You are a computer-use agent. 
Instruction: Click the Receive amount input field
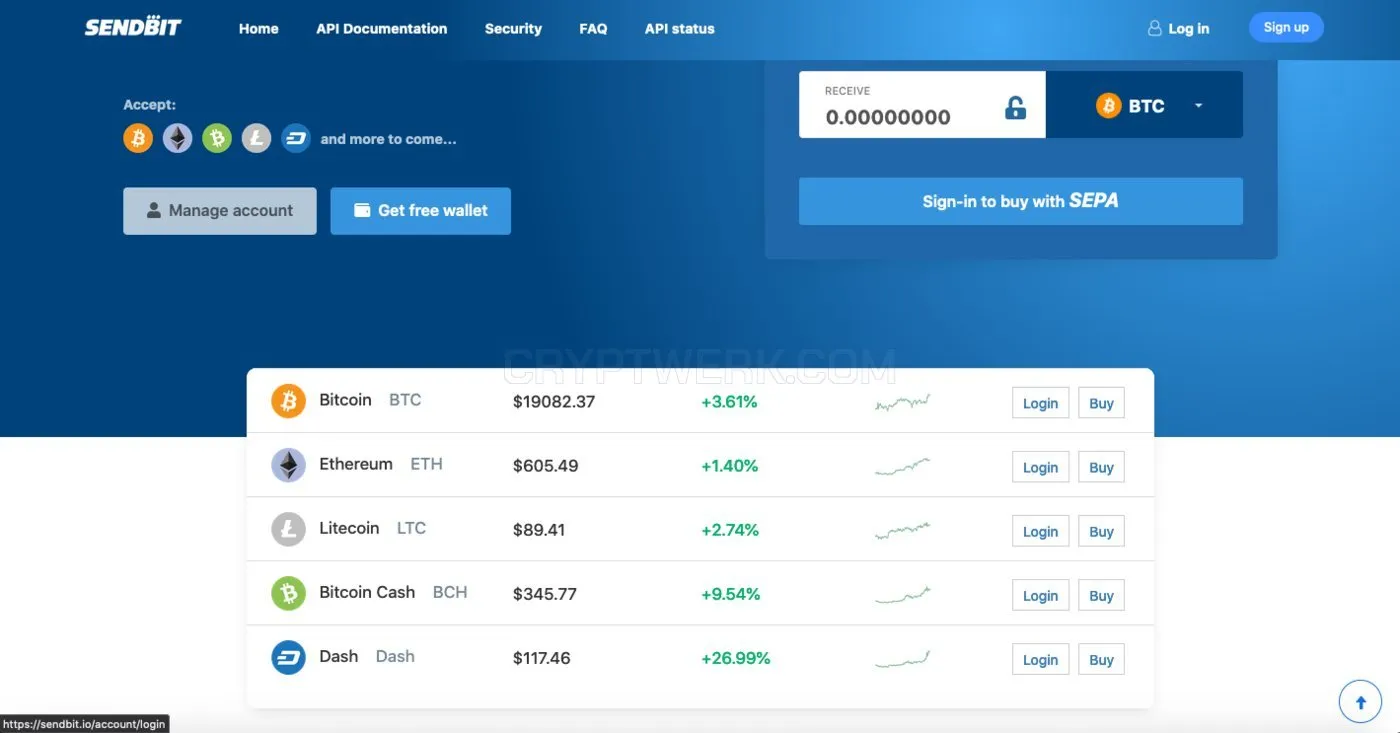922,104
